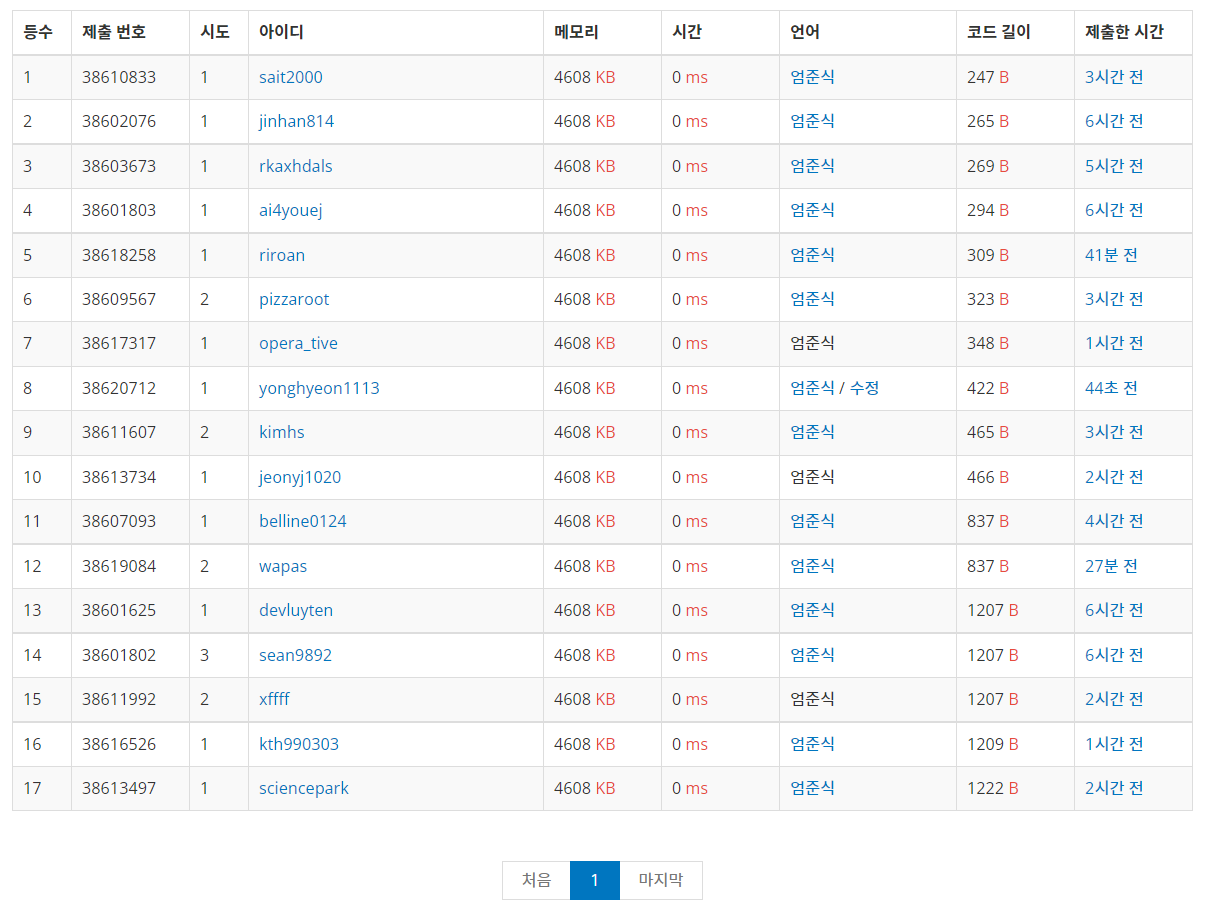
Task: Open user profile kimhs
Action: pos(282,432)
